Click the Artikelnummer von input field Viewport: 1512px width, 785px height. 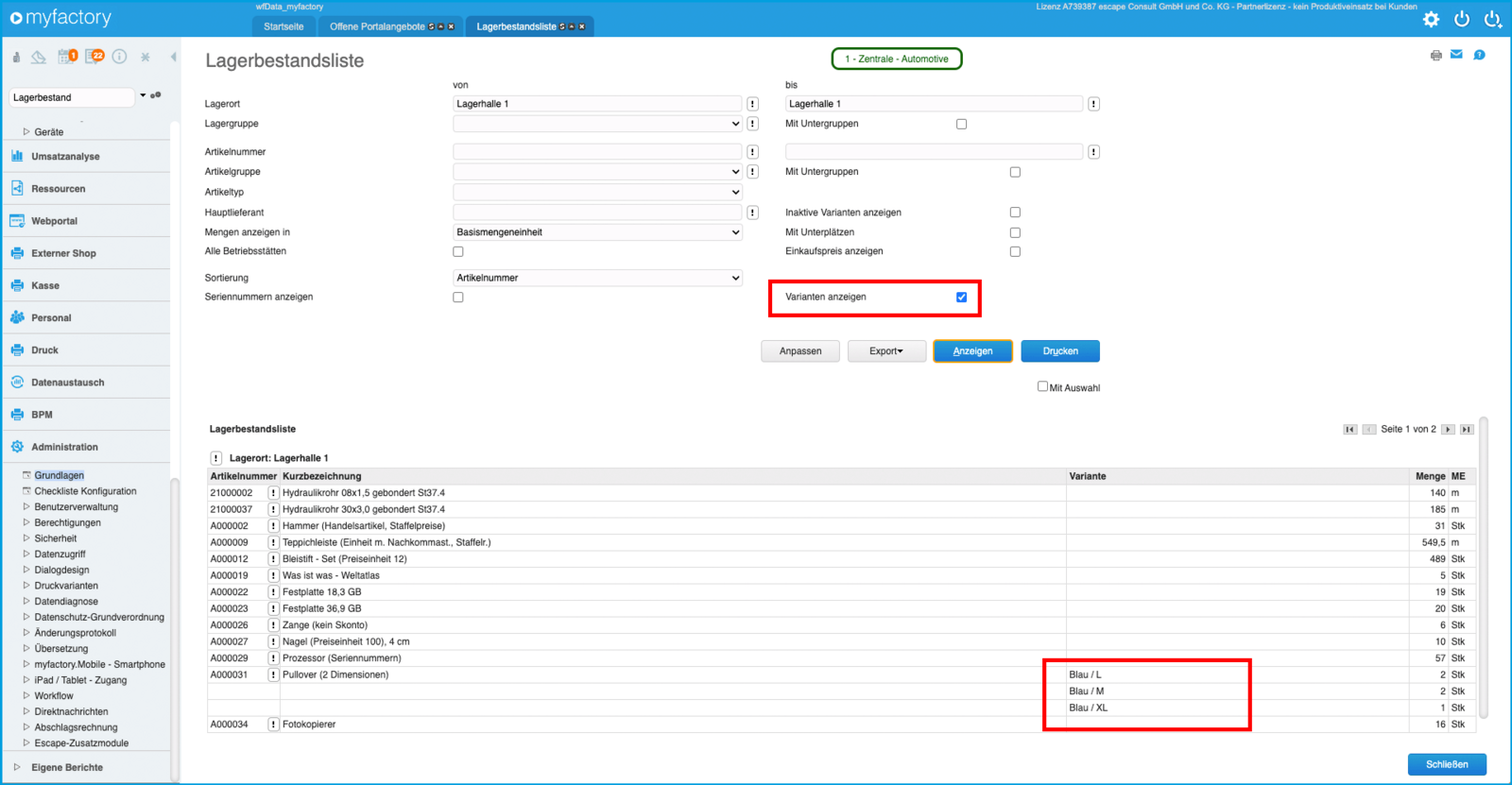coord(597,152)
